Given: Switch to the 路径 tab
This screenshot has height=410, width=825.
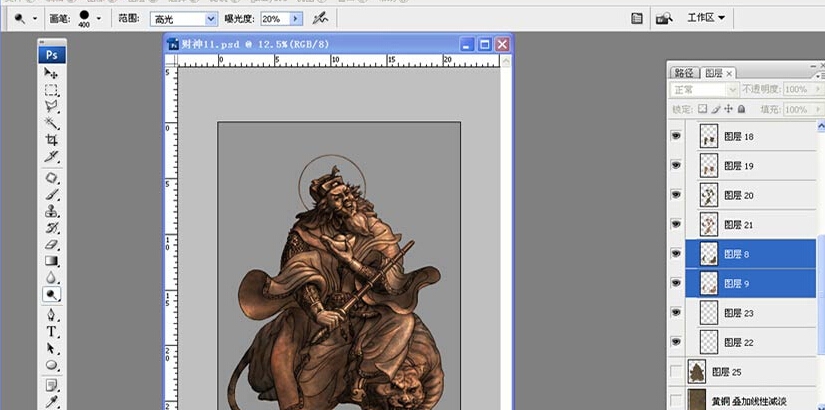Looking at the screenshot, I should (x=684, y=73).
